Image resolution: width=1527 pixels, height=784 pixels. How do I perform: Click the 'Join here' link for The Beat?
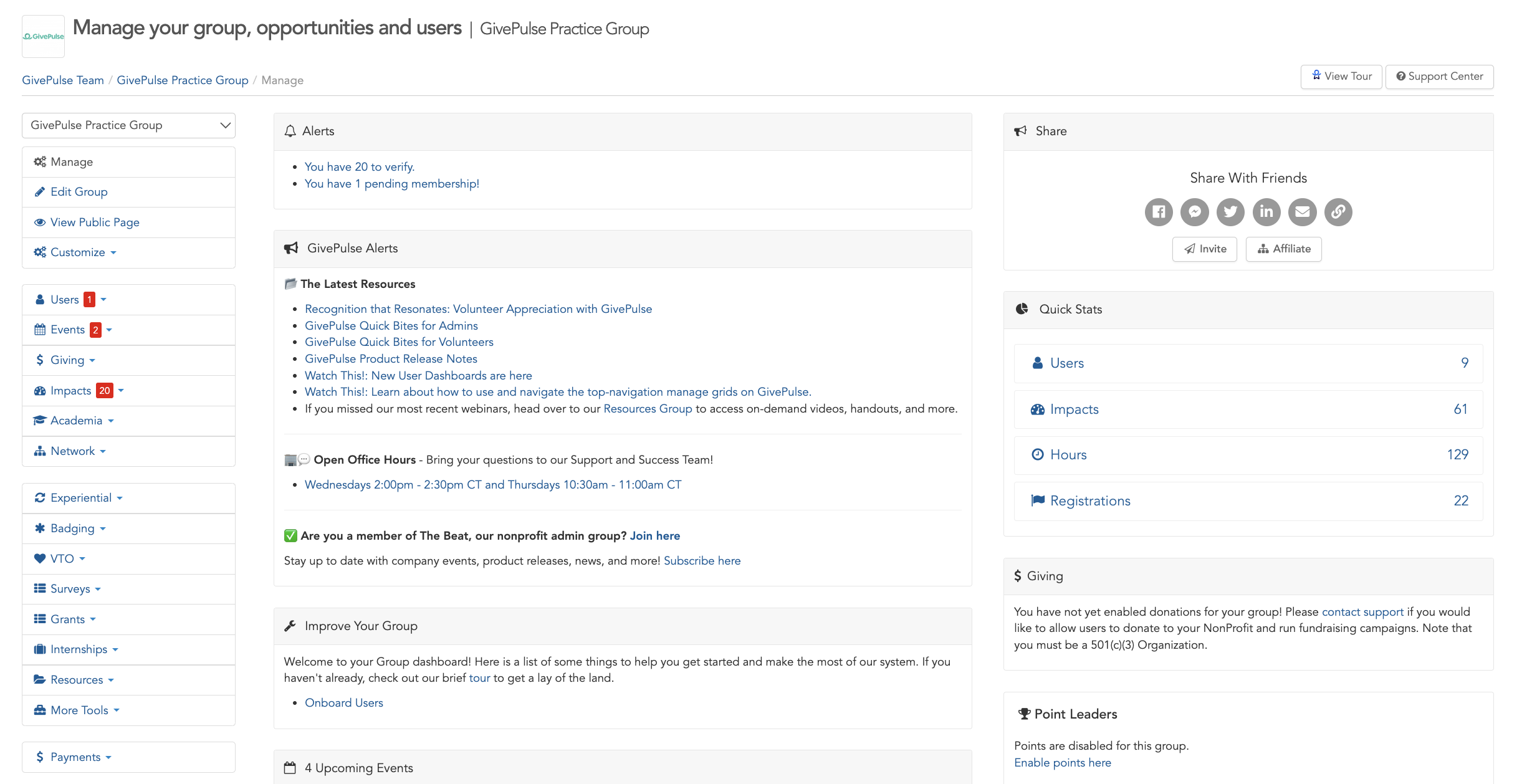tap(654, 536)
